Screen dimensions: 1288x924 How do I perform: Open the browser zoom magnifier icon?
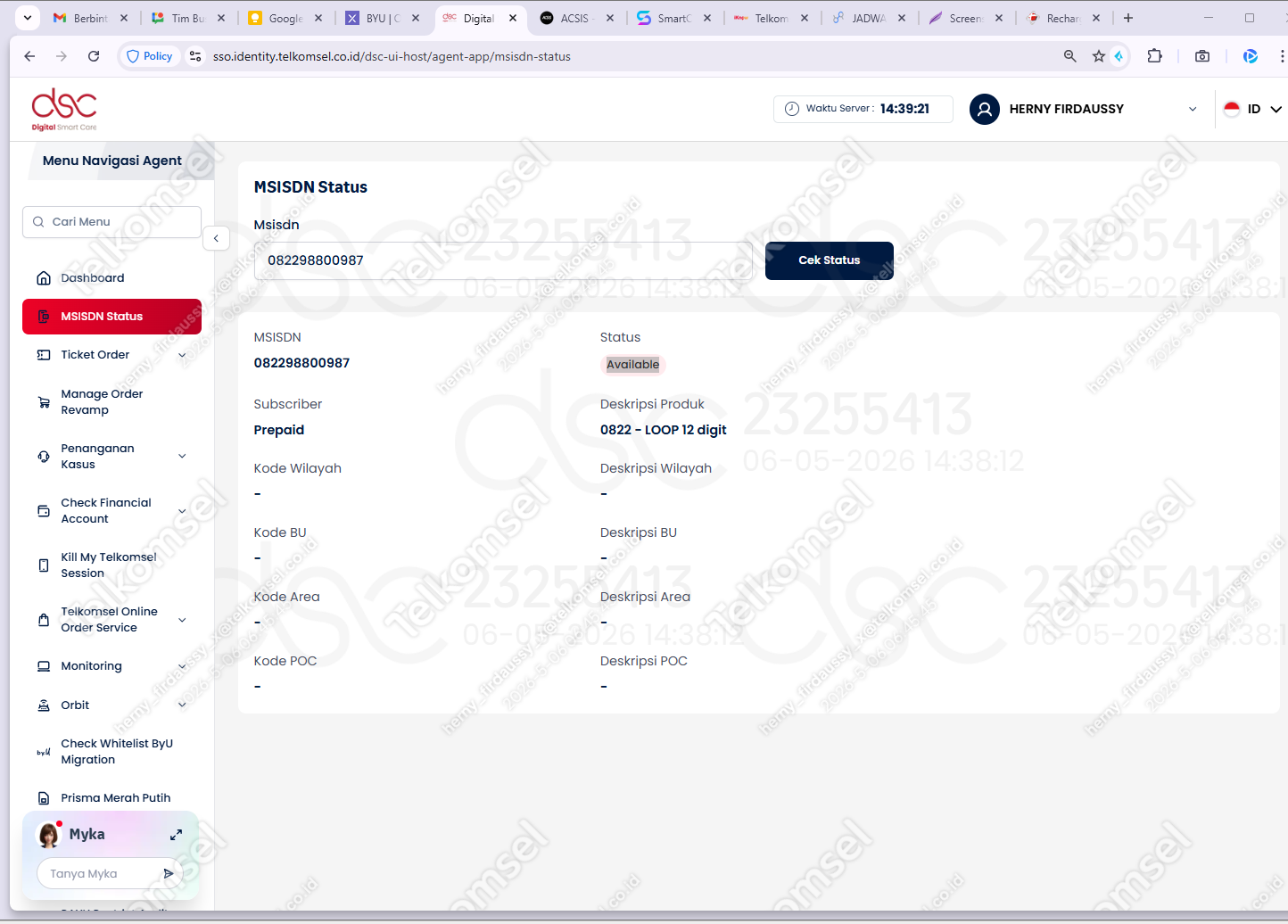click(1069, 56)
